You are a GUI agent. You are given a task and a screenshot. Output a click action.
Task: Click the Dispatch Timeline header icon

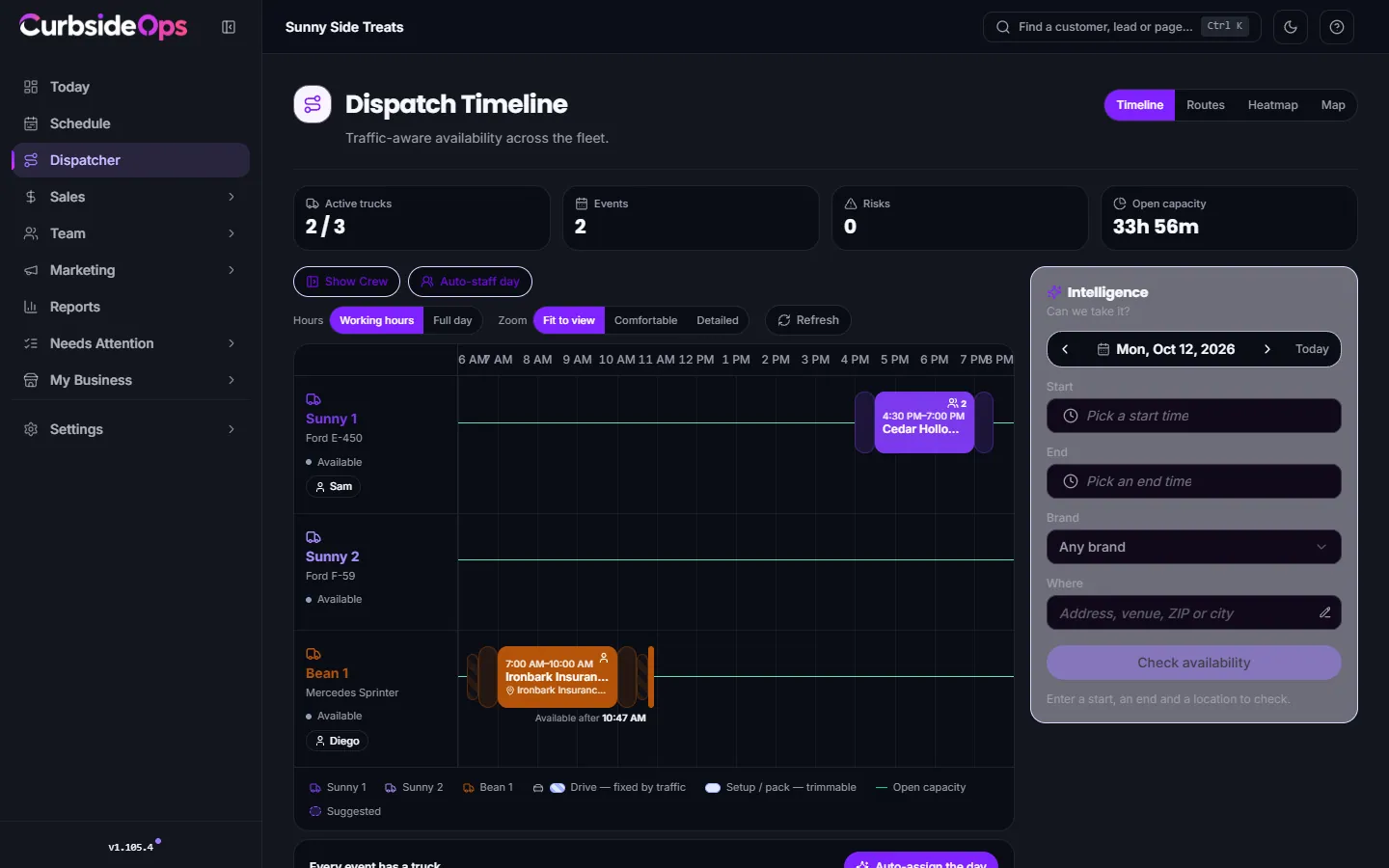[x=313, y=104]
